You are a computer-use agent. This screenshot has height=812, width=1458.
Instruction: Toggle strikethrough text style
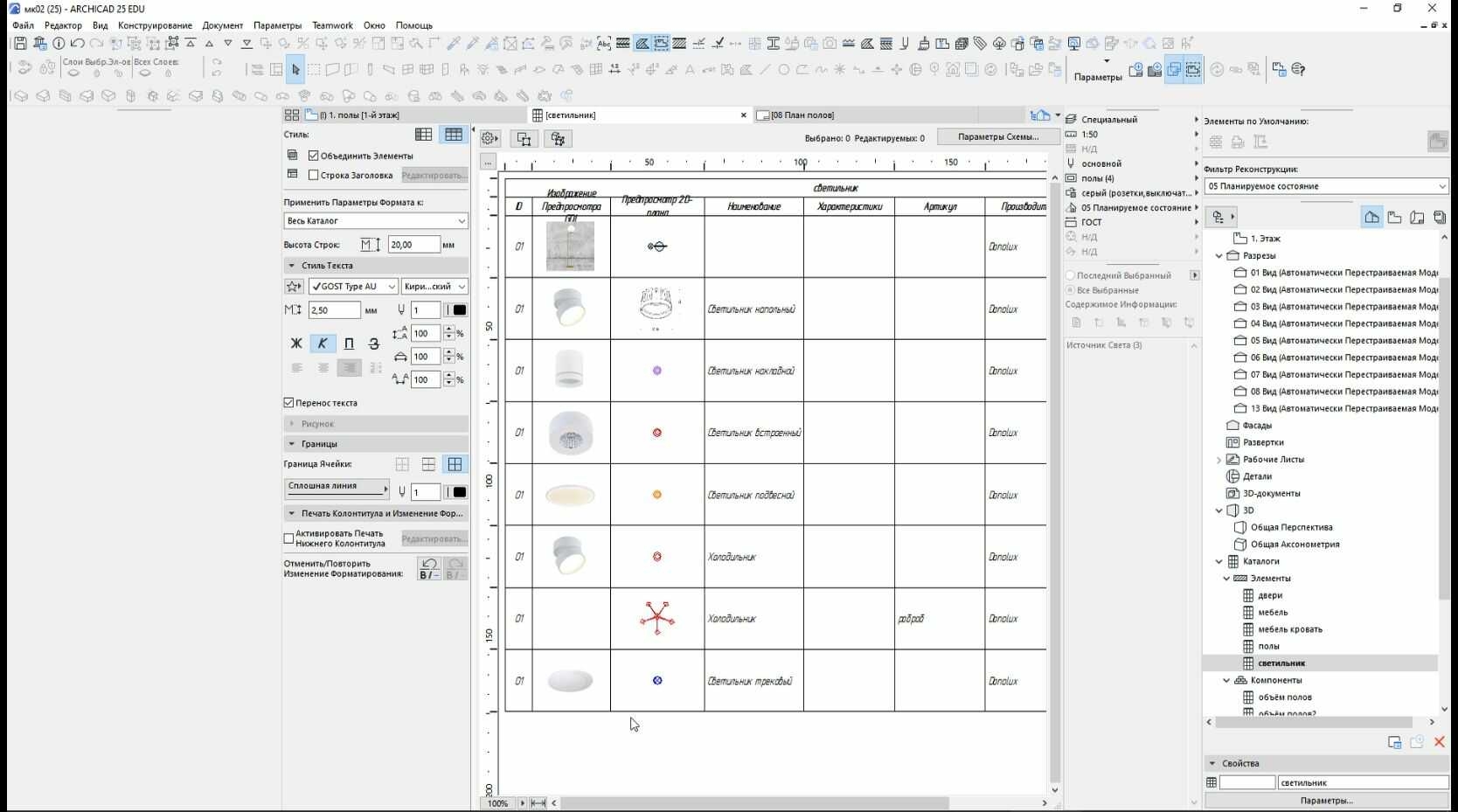tap(374, 344)
